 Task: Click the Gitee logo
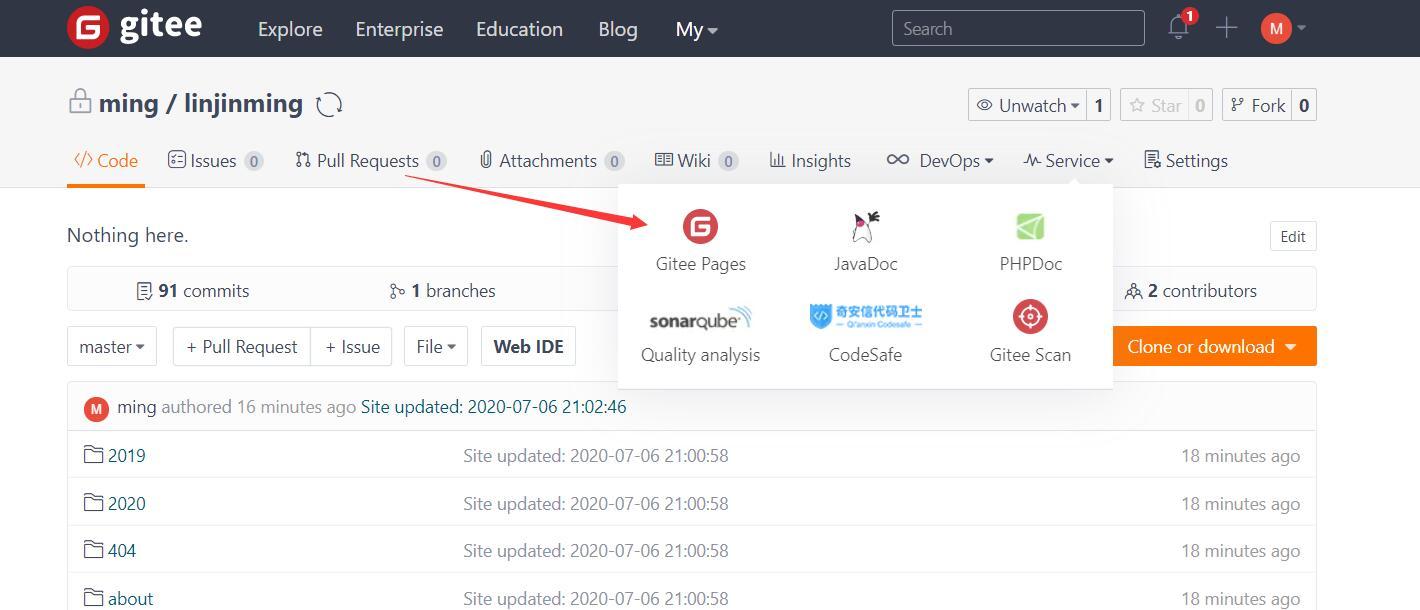pos(135,27)
